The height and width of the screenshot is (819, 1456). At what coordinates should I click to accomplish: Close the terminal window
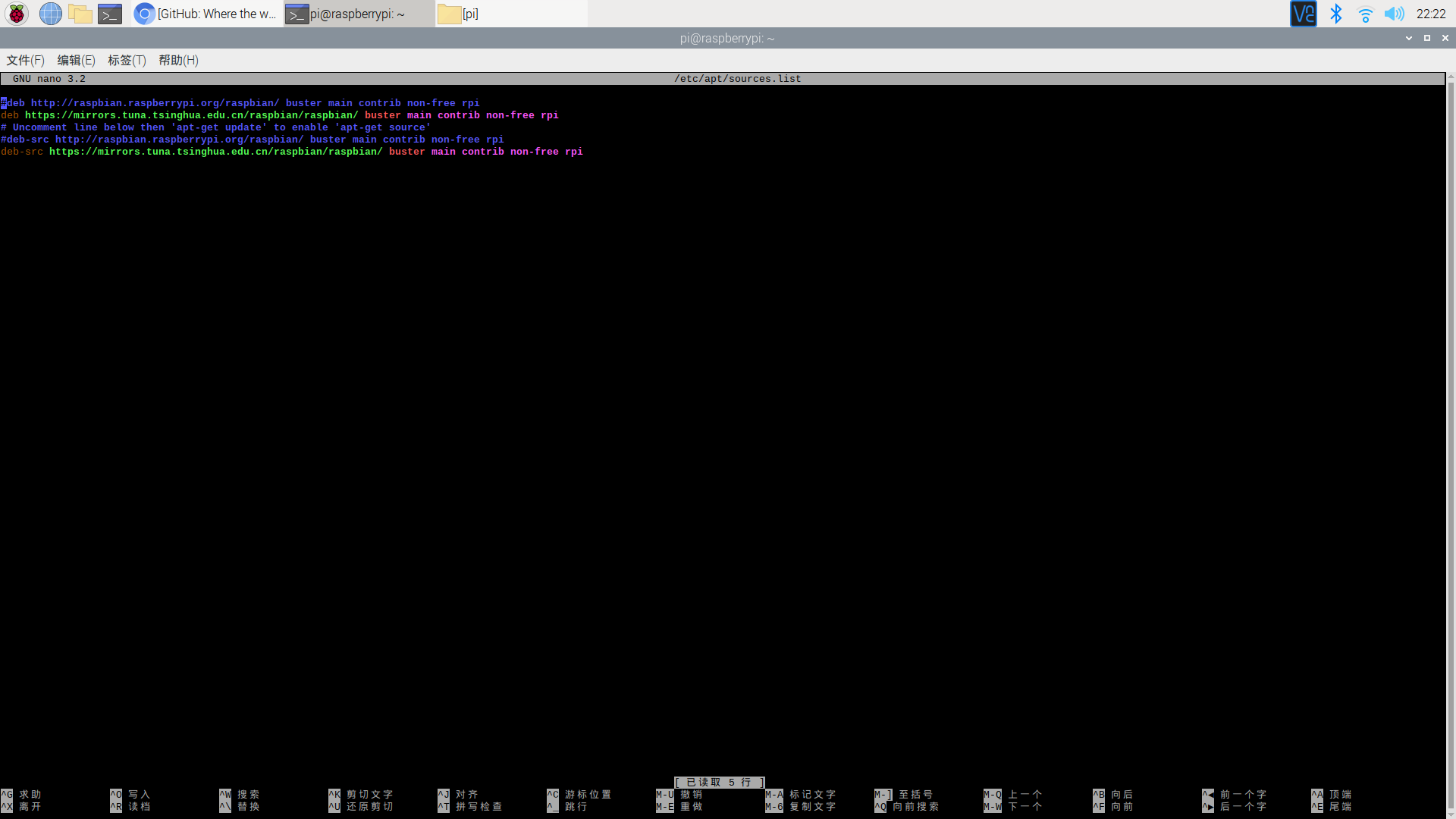coord(1445,38)
